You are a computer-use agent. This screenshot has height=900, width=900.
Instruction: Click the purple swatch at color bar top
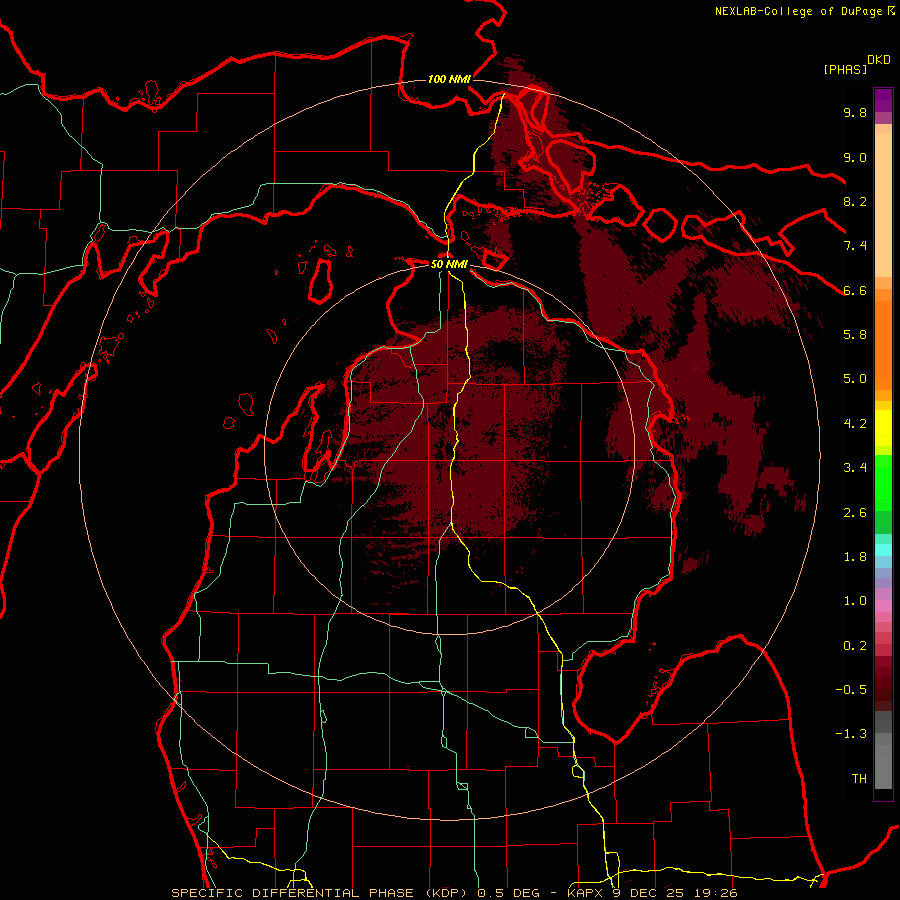(x=883, y=100)
